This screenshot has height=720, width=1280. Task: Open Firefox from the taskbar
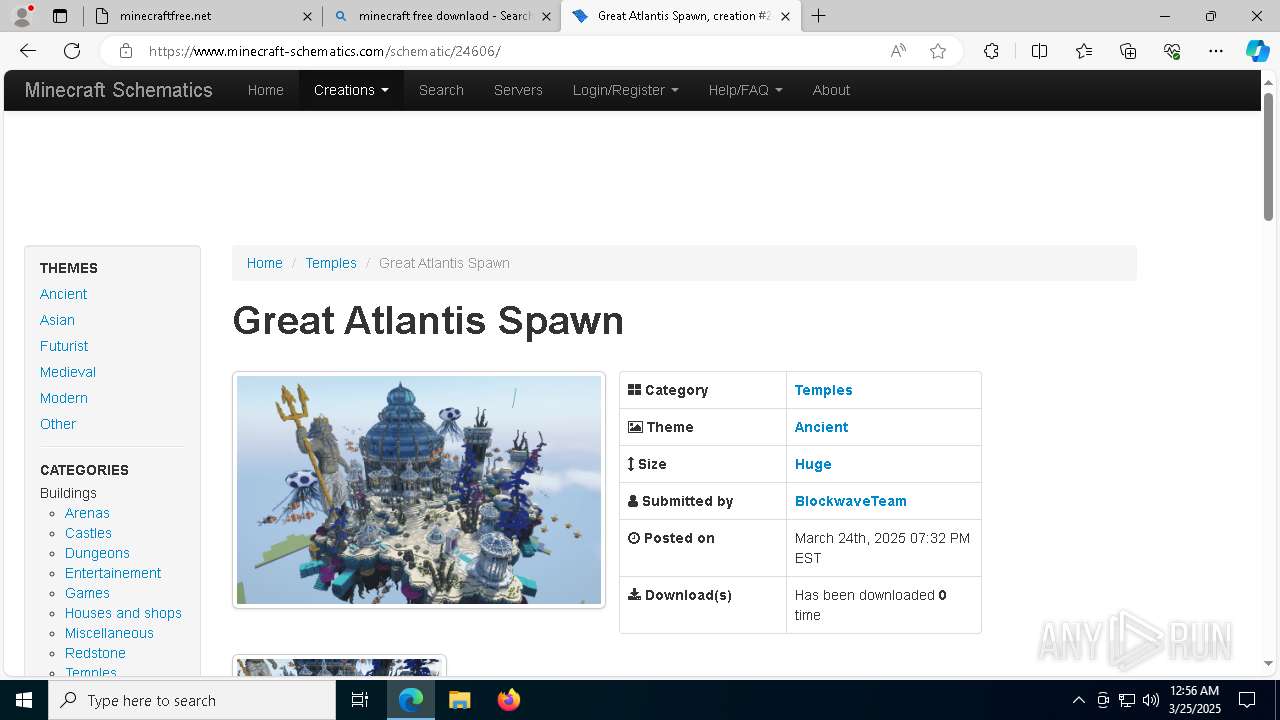click(x=508, y=700)
